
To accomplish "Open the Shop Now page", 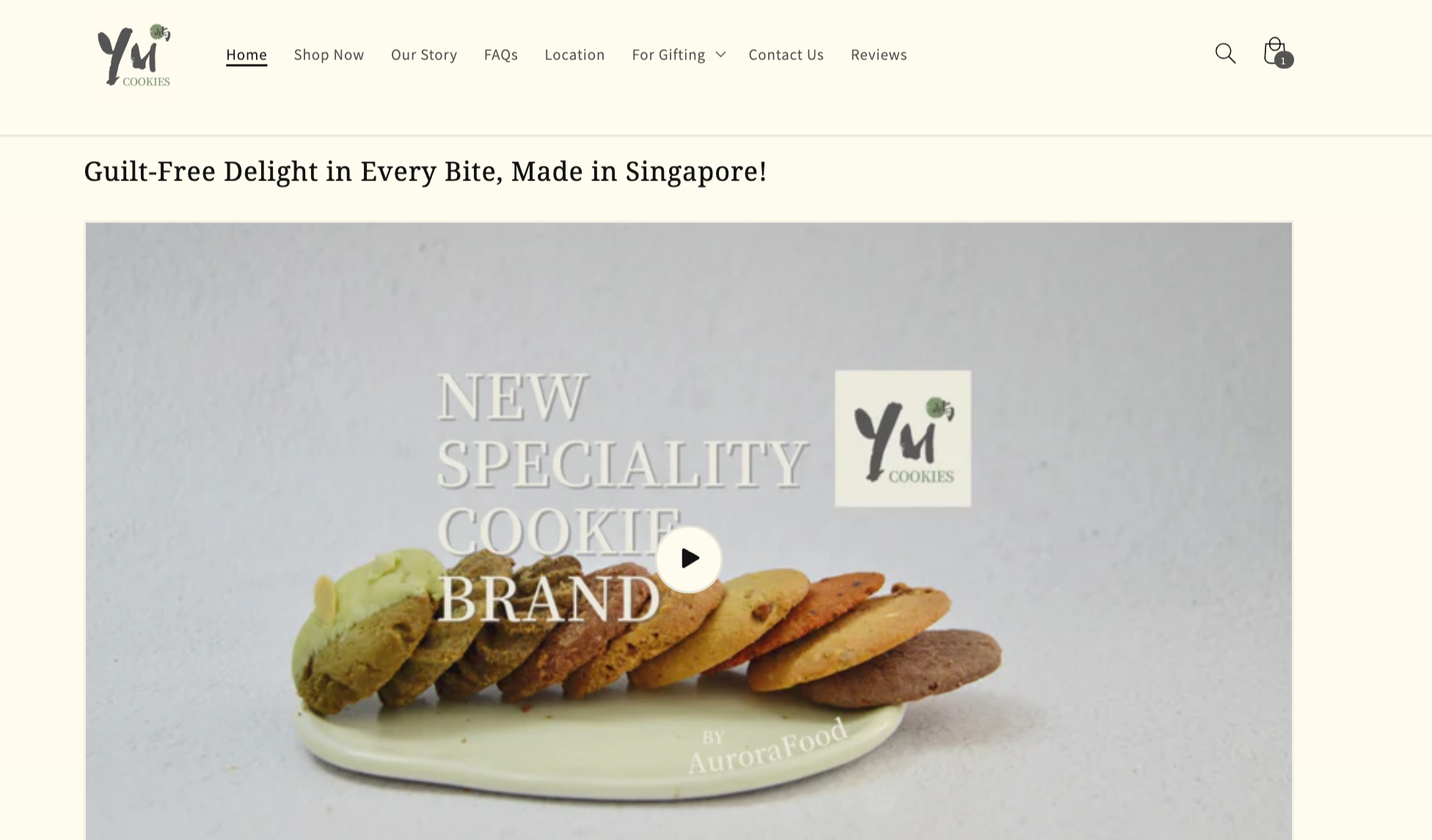I will click(329, 54).
